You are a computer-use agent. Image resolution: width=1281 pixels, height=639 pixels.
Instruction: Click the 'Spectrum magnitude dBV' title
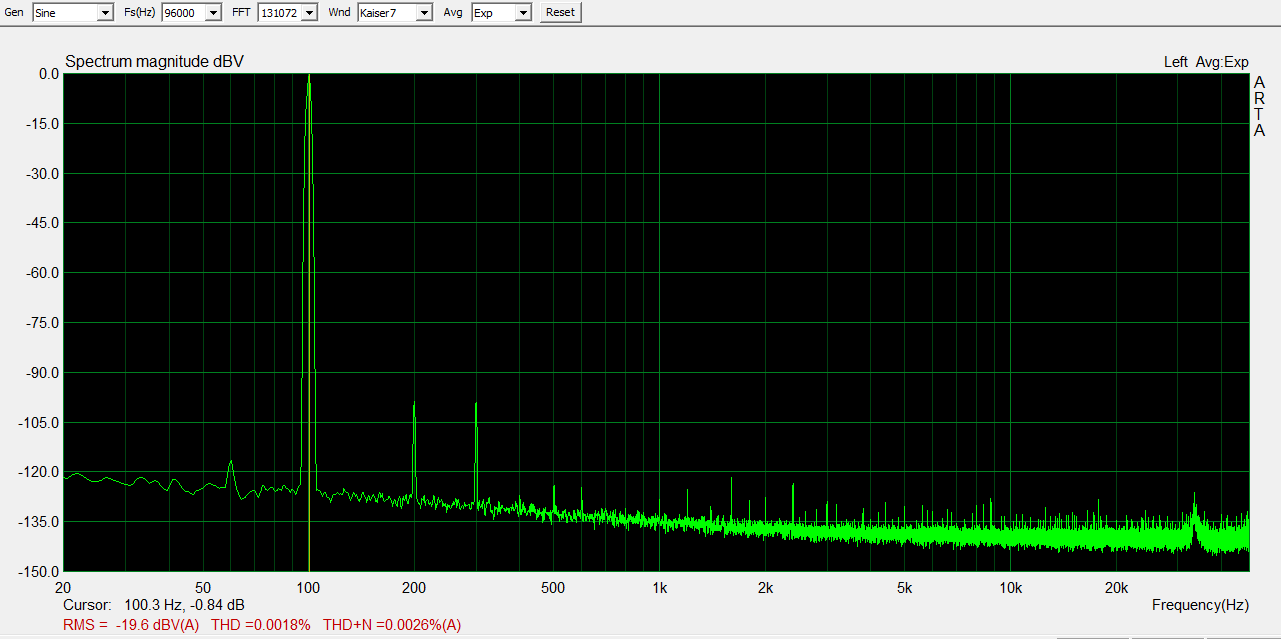pos(154,62)
